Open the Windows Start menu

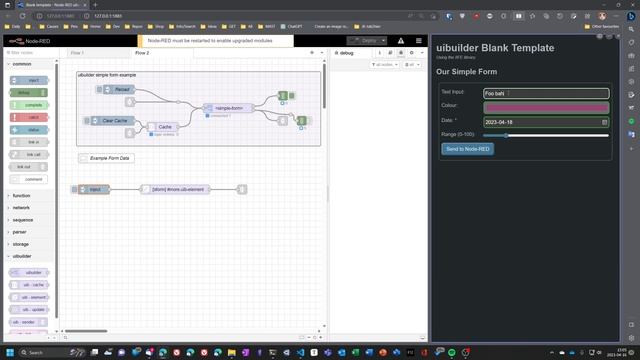(10, 352)
